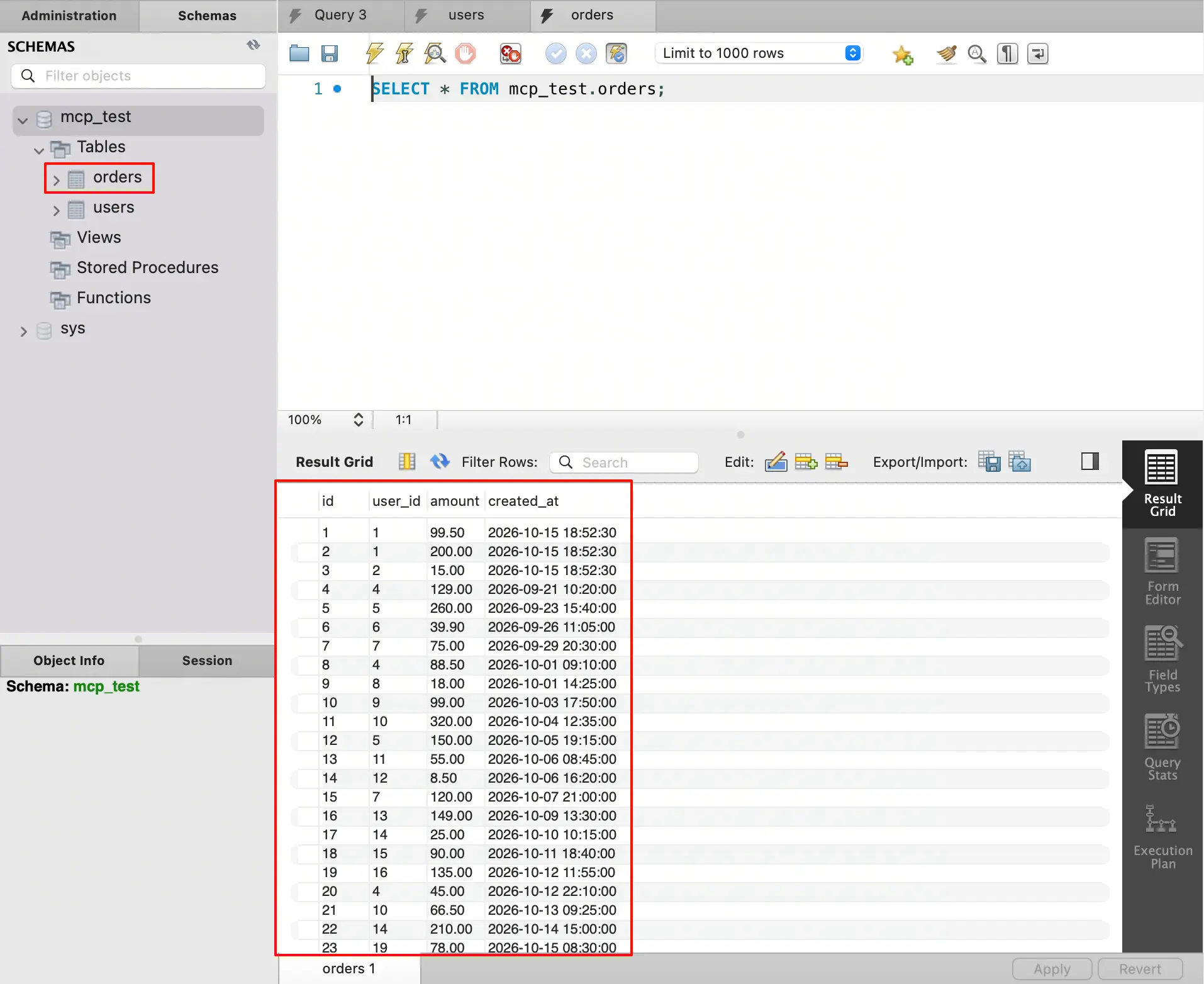Select the Object Info tab

[69, 661]
